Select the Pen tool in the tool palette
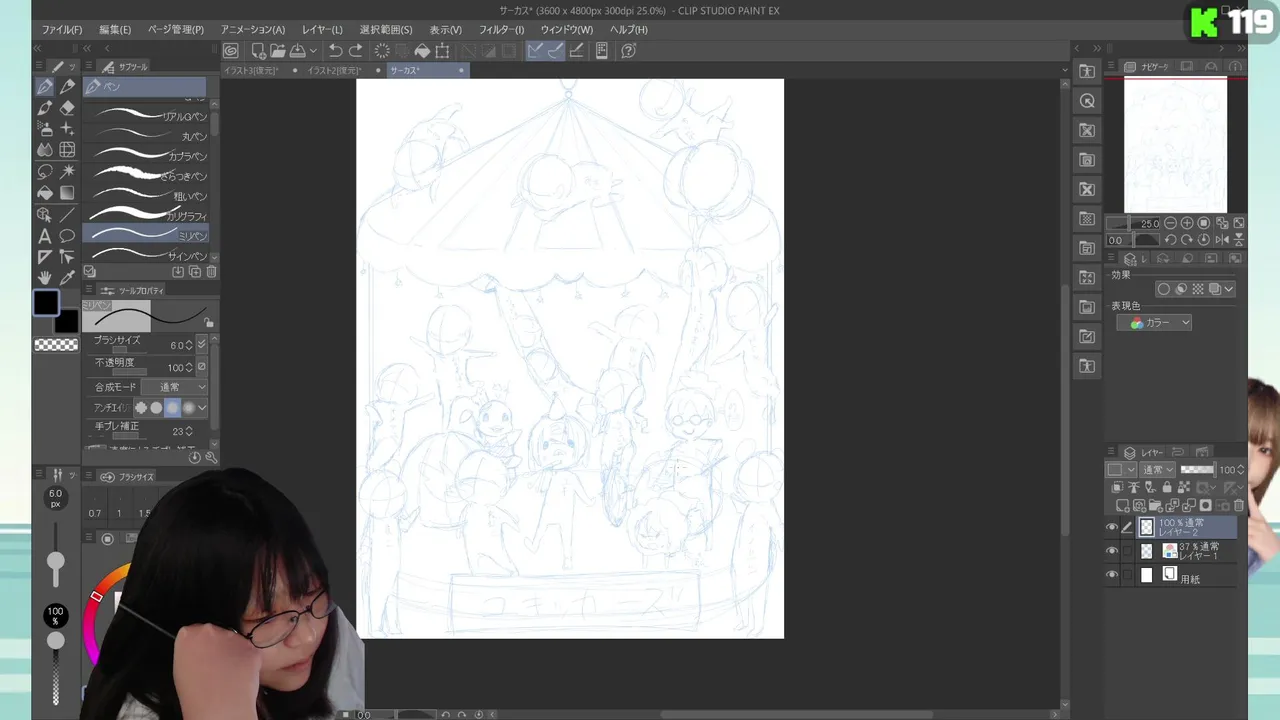The height and width of the screenshot is (720, 1280). pos(45,87)
